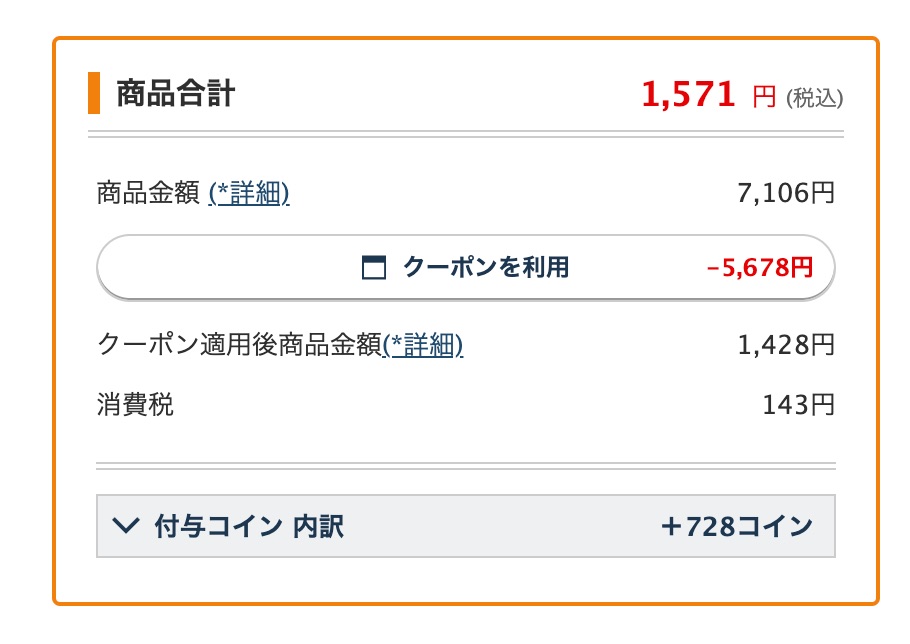Click the 1,571 円 total price
This screenshot has height=644, width=910.
tap(709, 94)
